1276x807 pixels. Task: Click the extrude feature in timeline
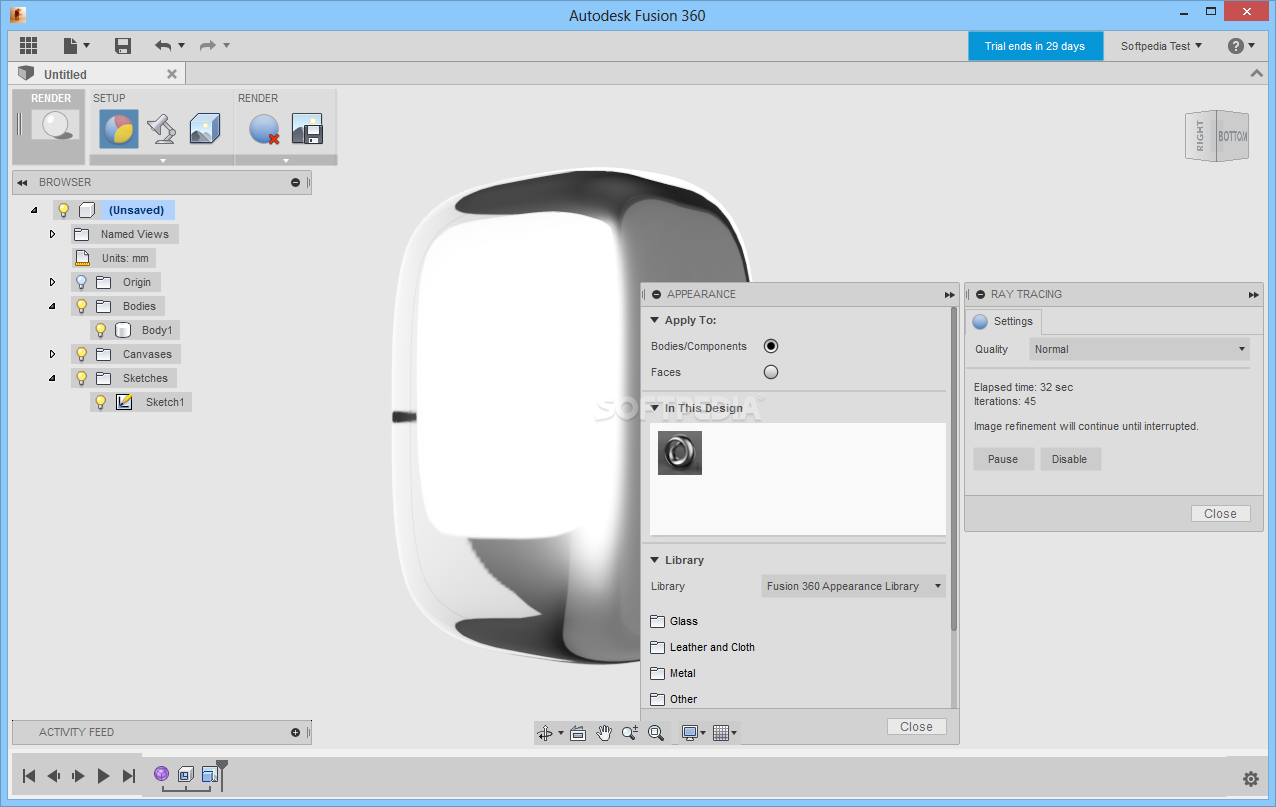[186, 774]
